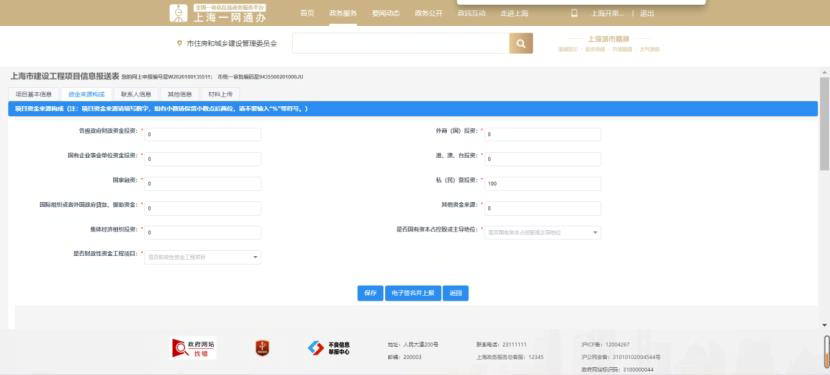Open the 不良信息举报中心 icon
830x375 pixels.
click(x=328, y=348)
